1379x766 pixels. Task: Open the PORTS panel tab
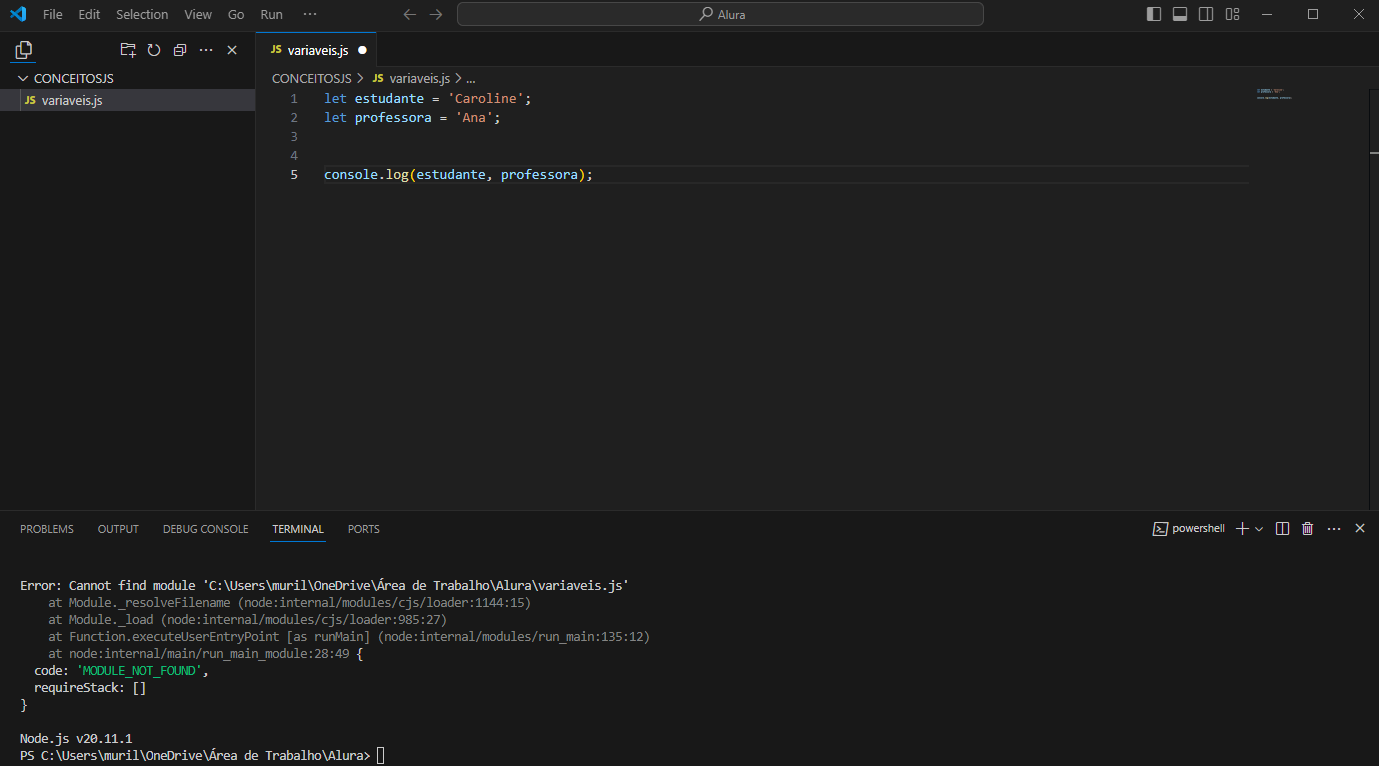tap(364, 529)
